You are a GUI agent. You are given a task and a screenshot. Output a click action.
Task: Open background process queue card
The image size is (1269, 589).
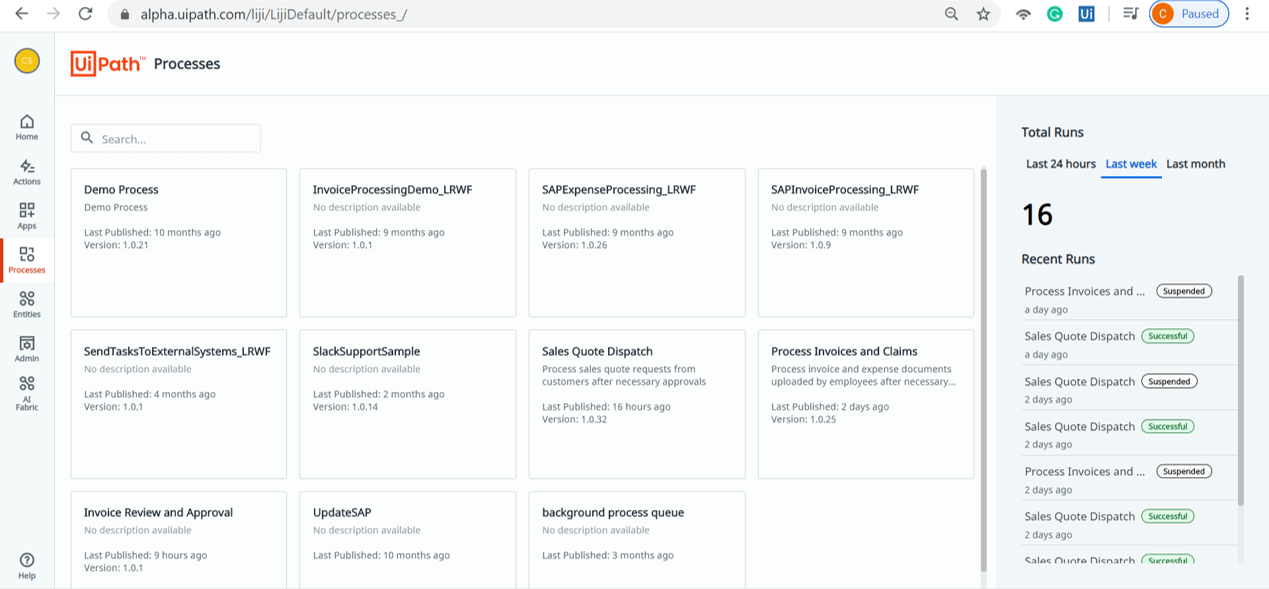pyautogui.click(x=637, y=540)
